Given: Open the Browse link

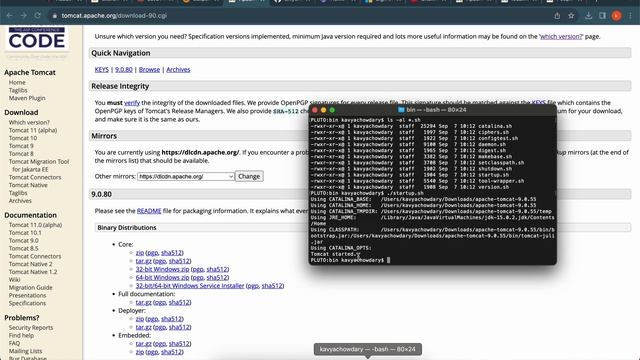Looking at the screenshot, I should pyautogui.click(x=149, y=69).
